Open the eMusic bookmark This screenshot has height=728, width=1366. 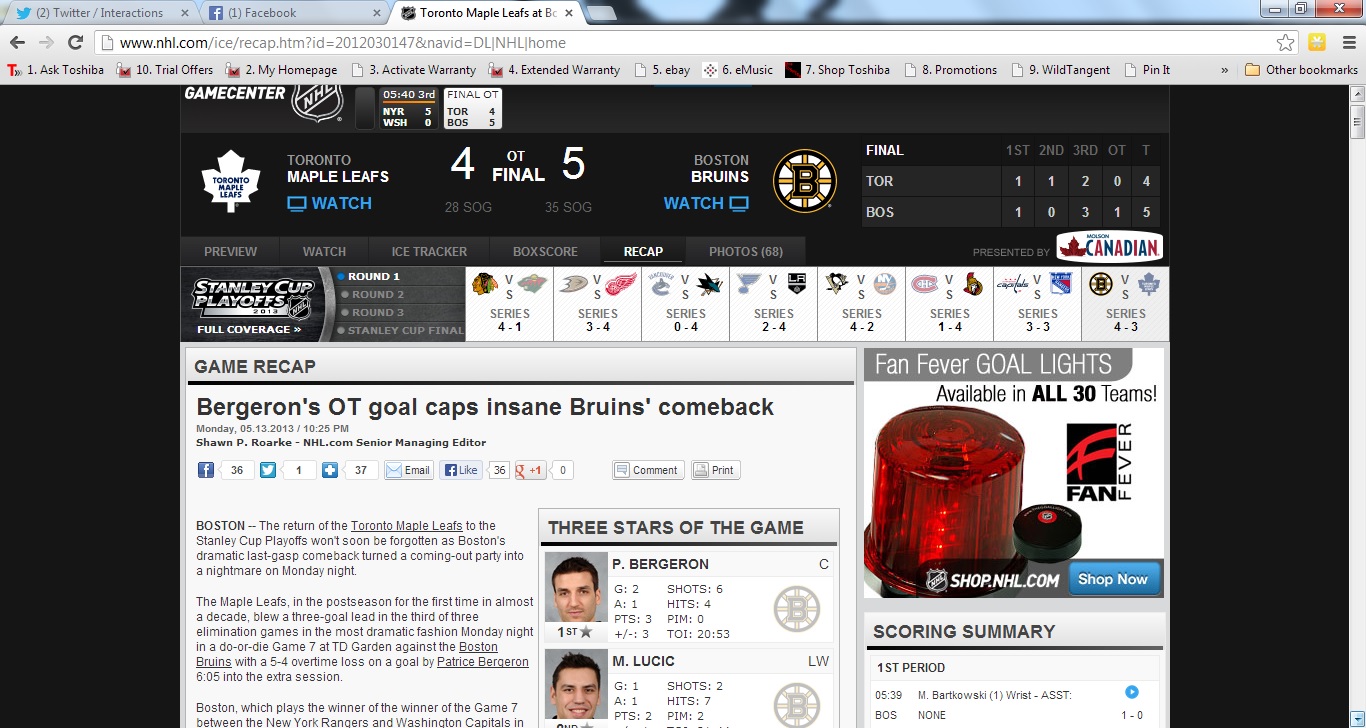click(738, 70)
